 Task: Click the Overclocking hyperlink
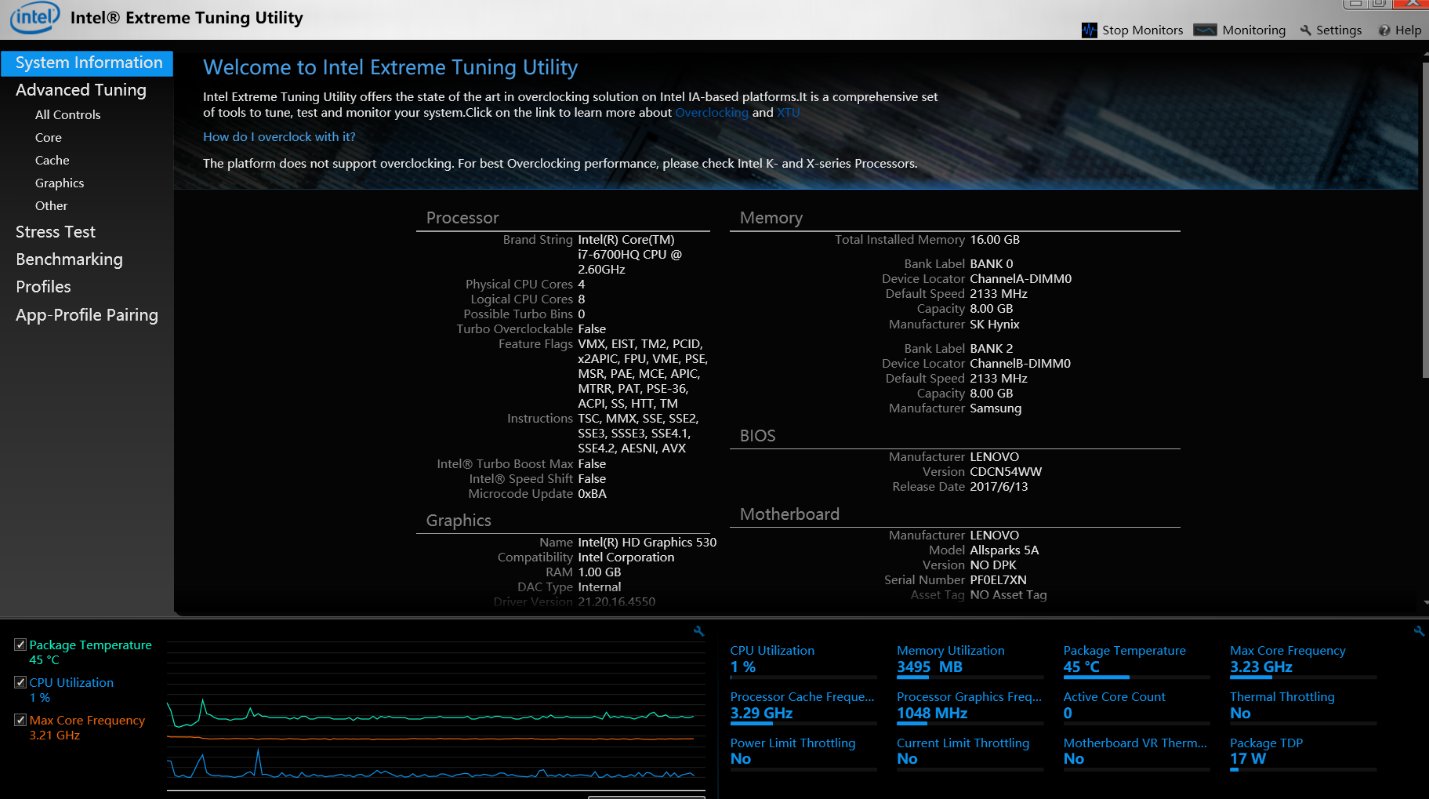[711, 113]
